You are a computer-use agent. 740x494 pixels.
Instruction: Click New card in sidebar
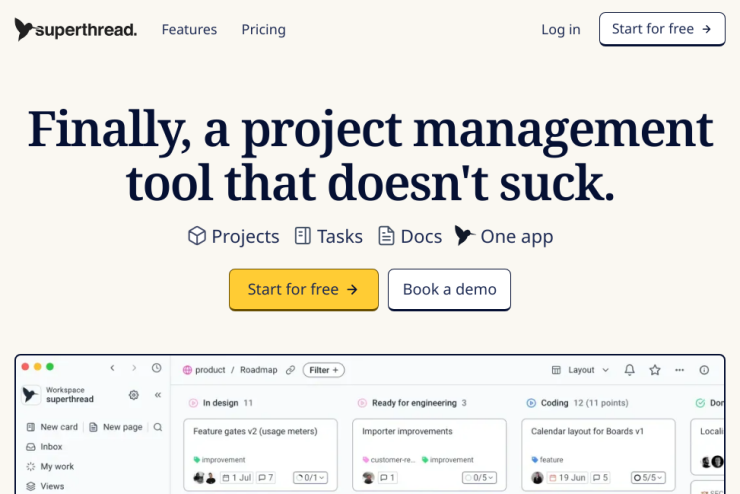pyautogui.click(x=52, y=427)
